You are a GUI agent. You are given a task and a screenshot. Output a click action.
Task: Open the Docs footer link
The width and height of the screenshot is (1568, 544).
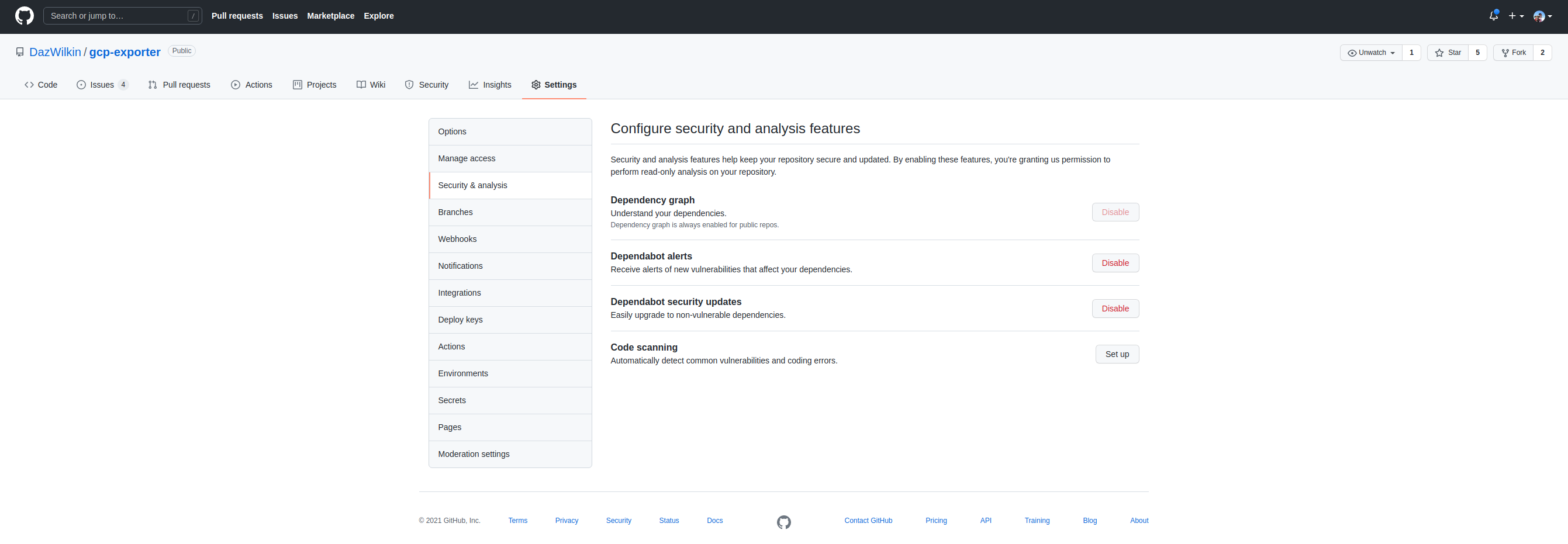tap(714, 520)
